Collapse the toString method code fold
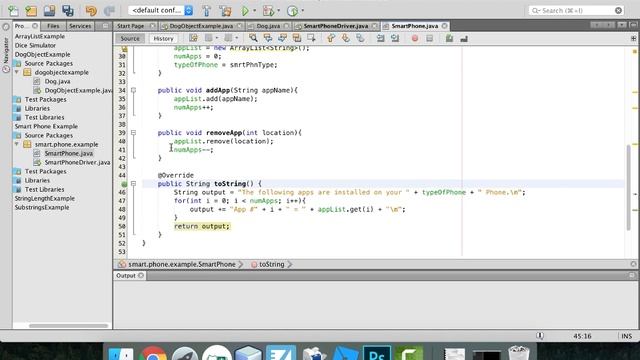 (133, 184)
